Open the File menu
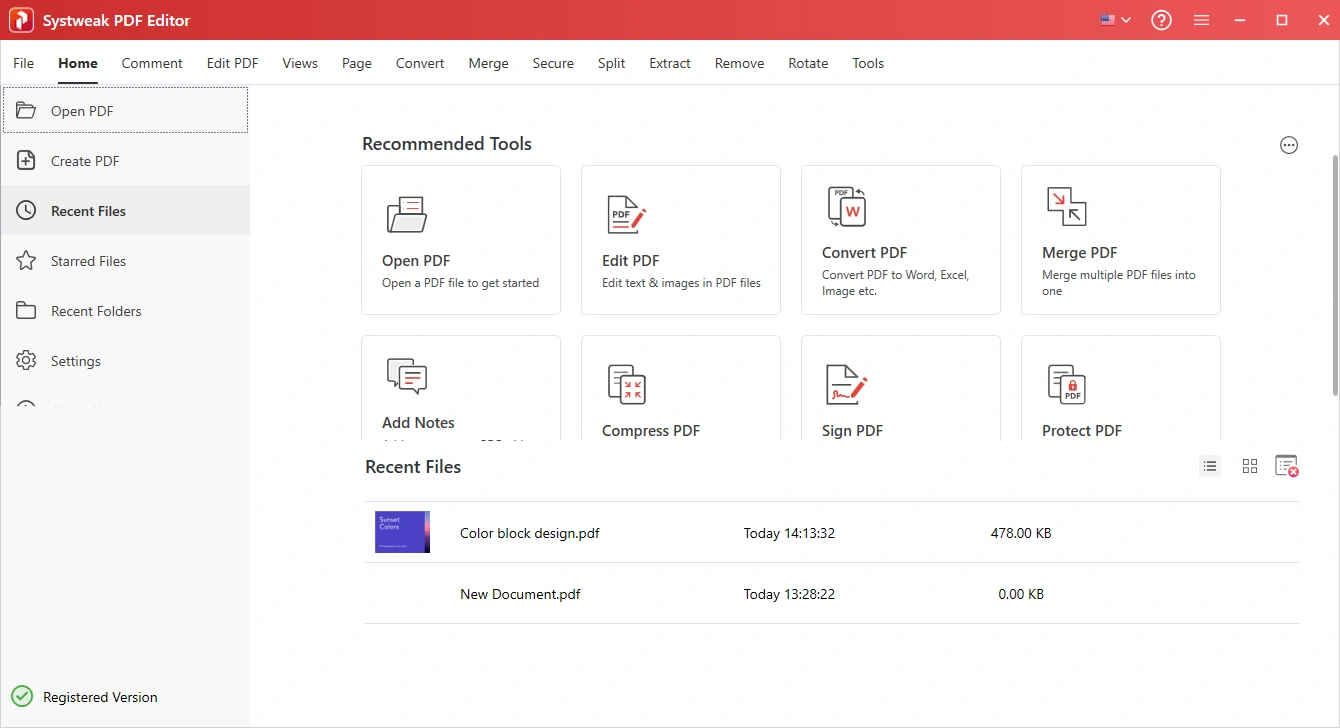1340x728 pixels. tap(23, 63)
